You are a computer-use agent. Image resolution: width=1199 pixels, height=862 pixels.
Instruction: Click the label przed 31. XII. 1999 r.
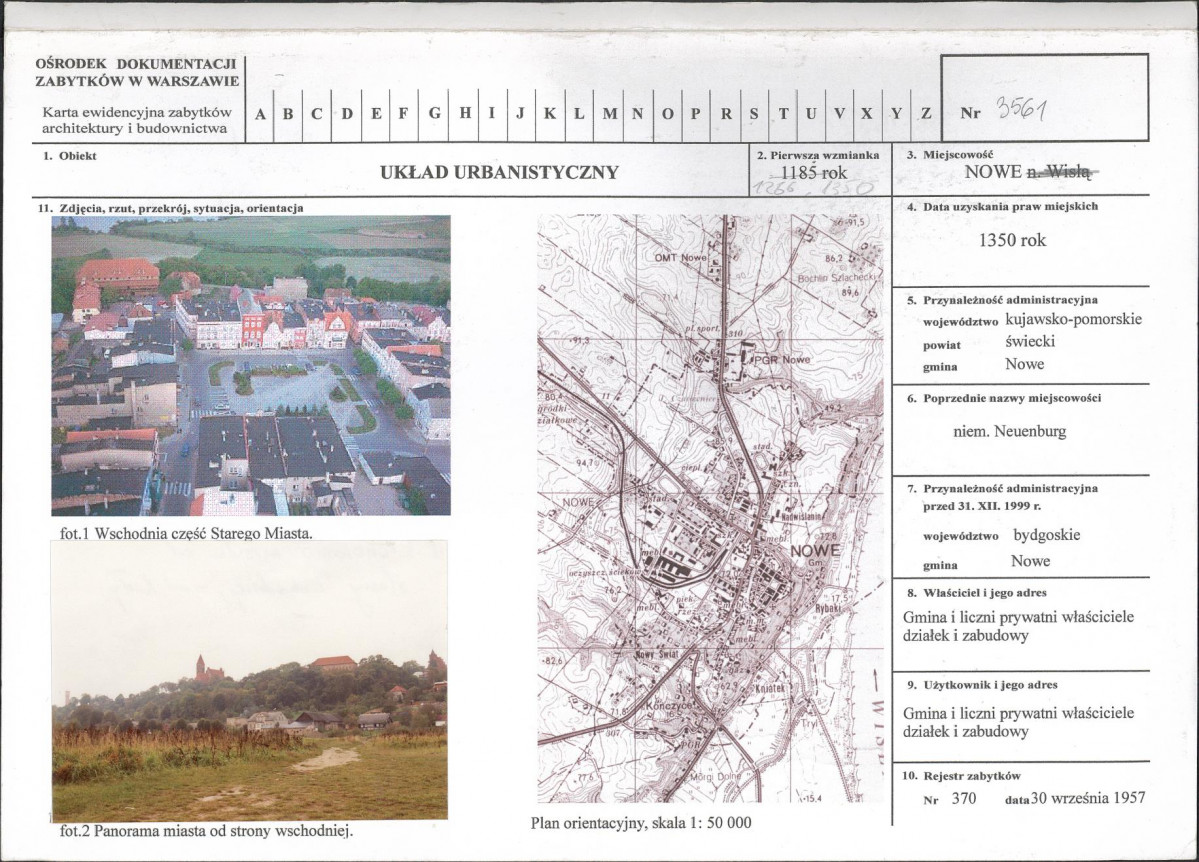click(x=982, y=506)
